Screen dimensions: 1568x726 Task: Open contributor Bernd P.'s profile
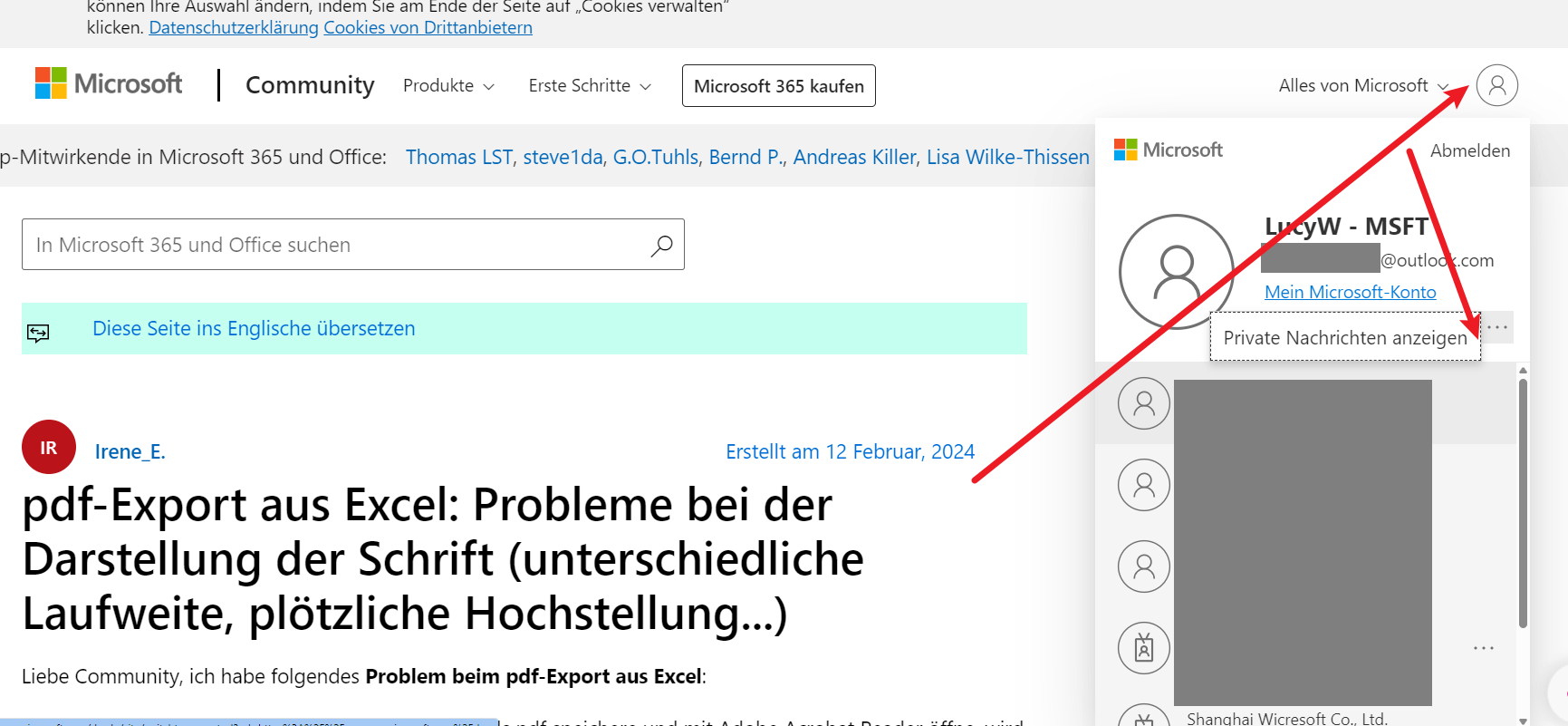pos(746,157)
